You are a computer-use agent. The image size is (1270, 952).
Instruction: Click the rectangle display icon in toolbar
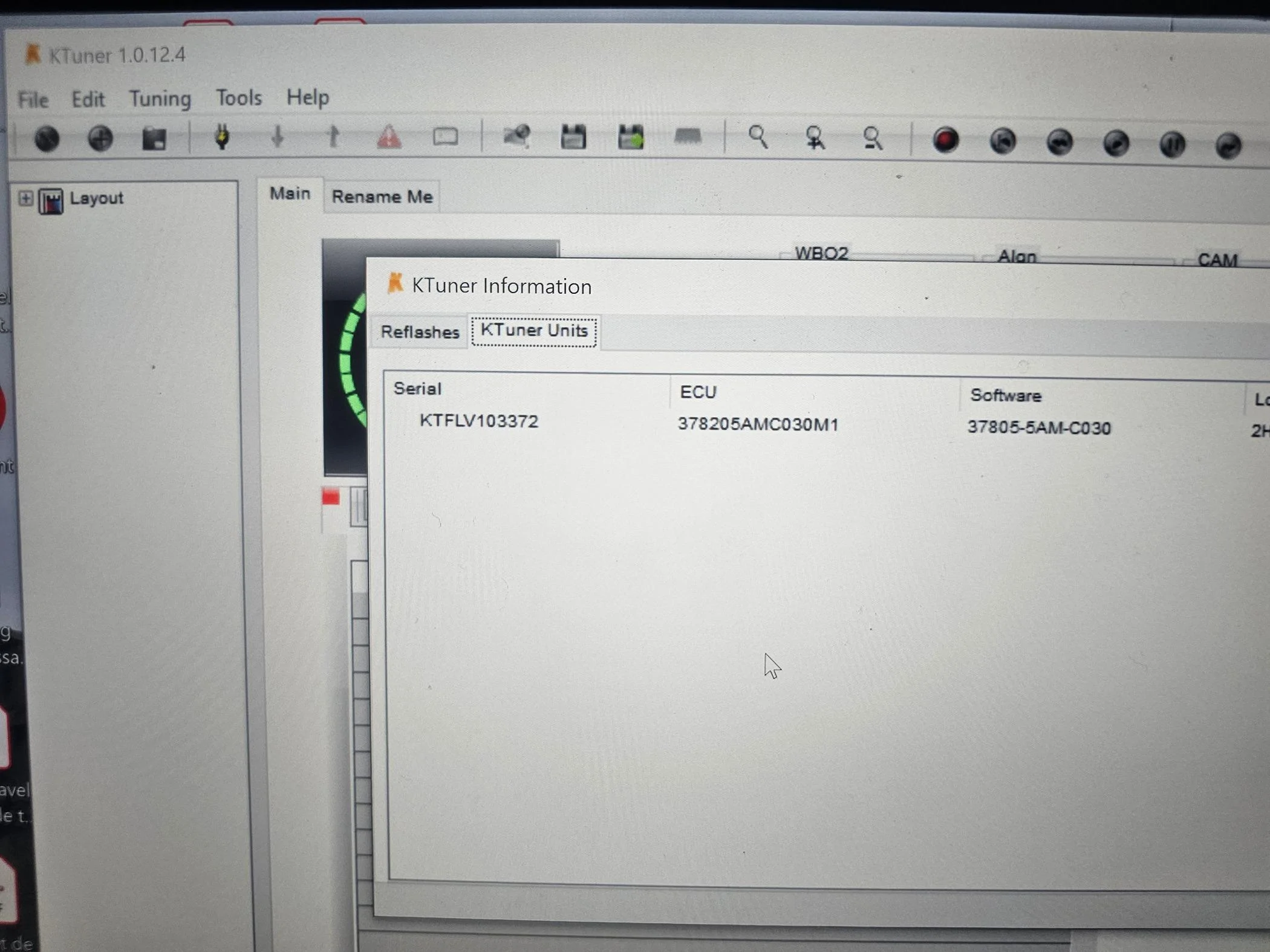(x=445, y=137)
